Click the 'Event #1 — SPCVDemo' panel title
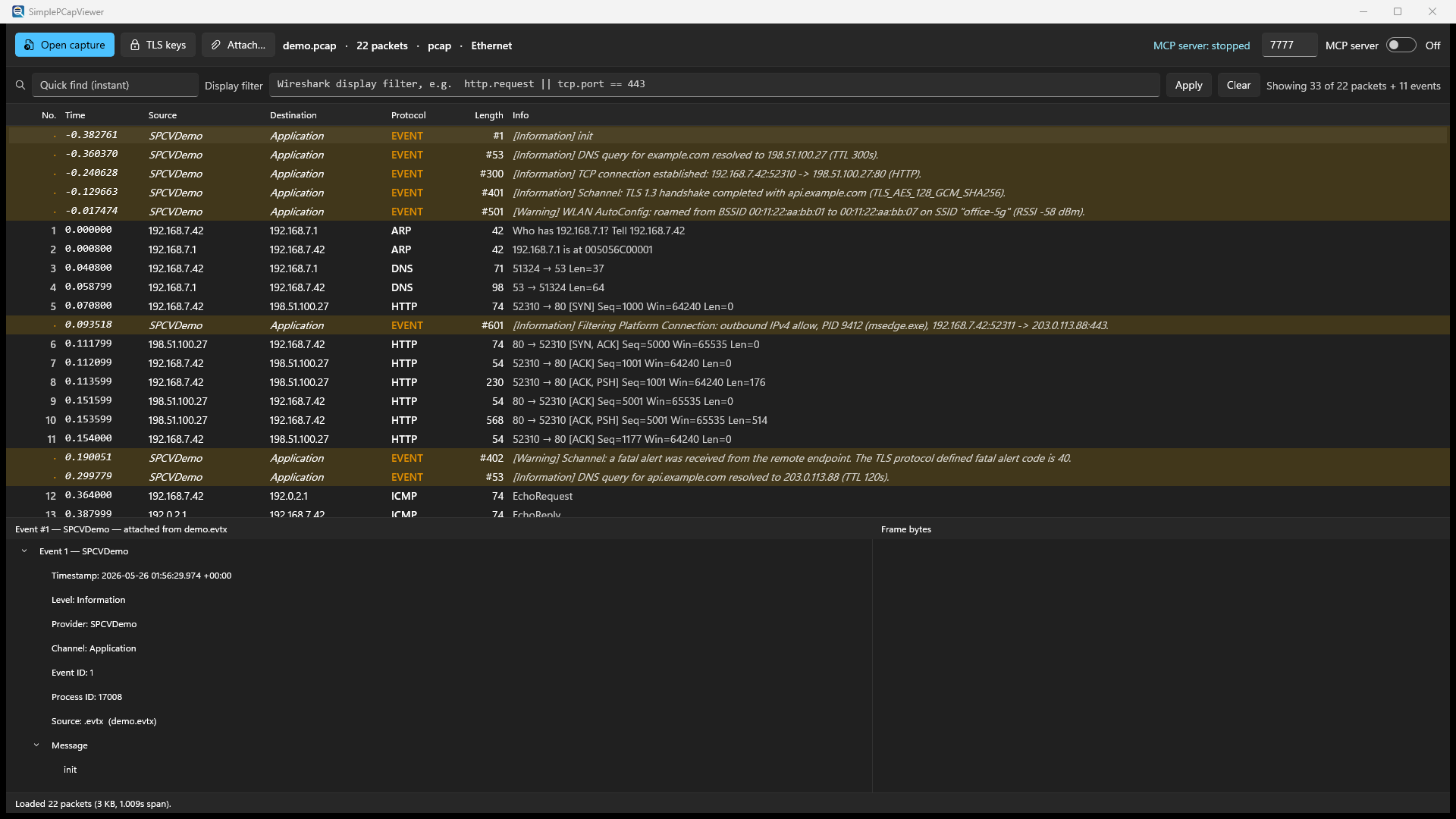Screen dimensions: 1456x819 pos(121,529)
